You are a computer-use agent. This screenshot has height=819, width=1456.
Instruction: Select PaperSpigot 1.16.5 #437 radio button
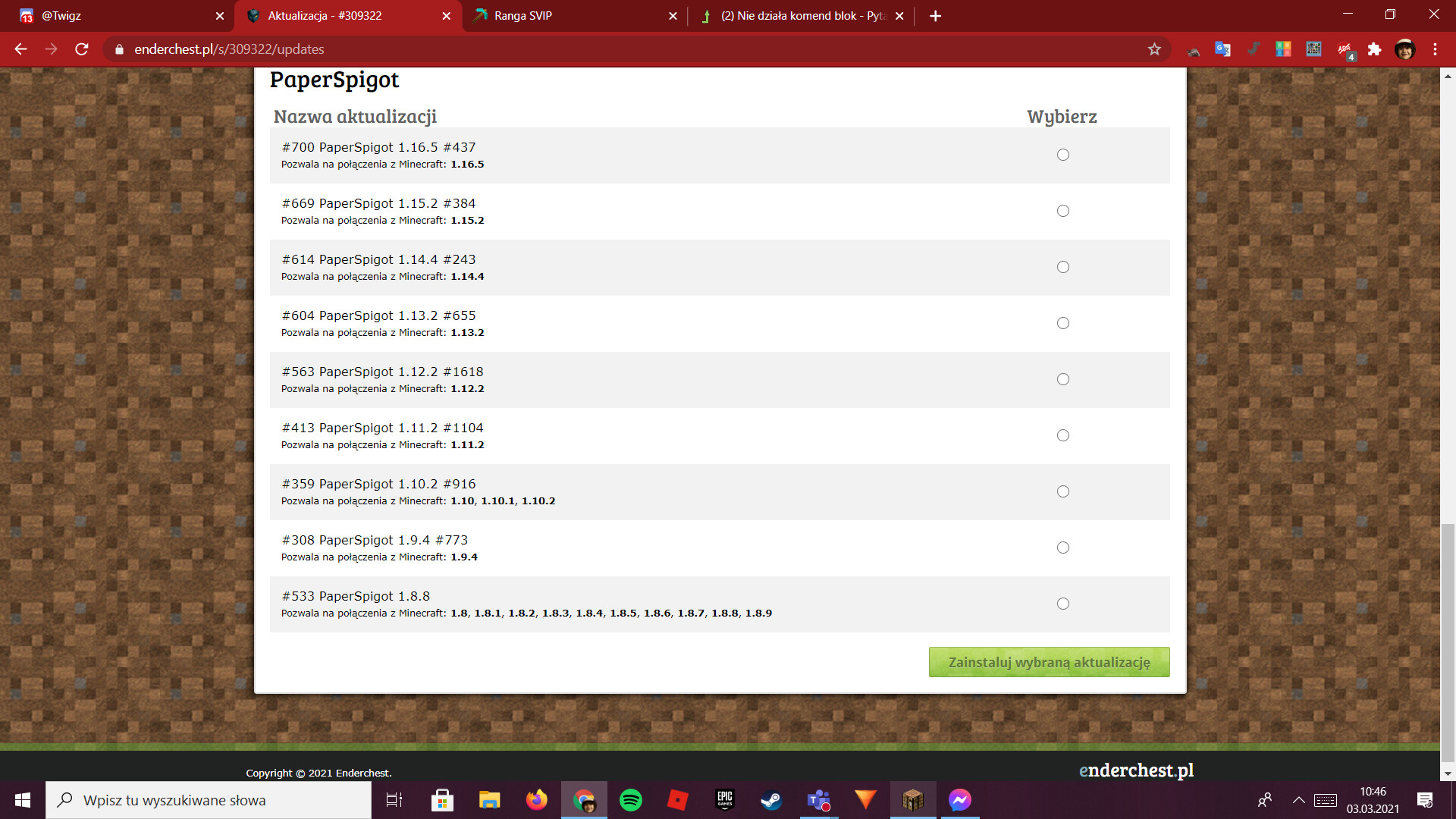(1063, 155)
